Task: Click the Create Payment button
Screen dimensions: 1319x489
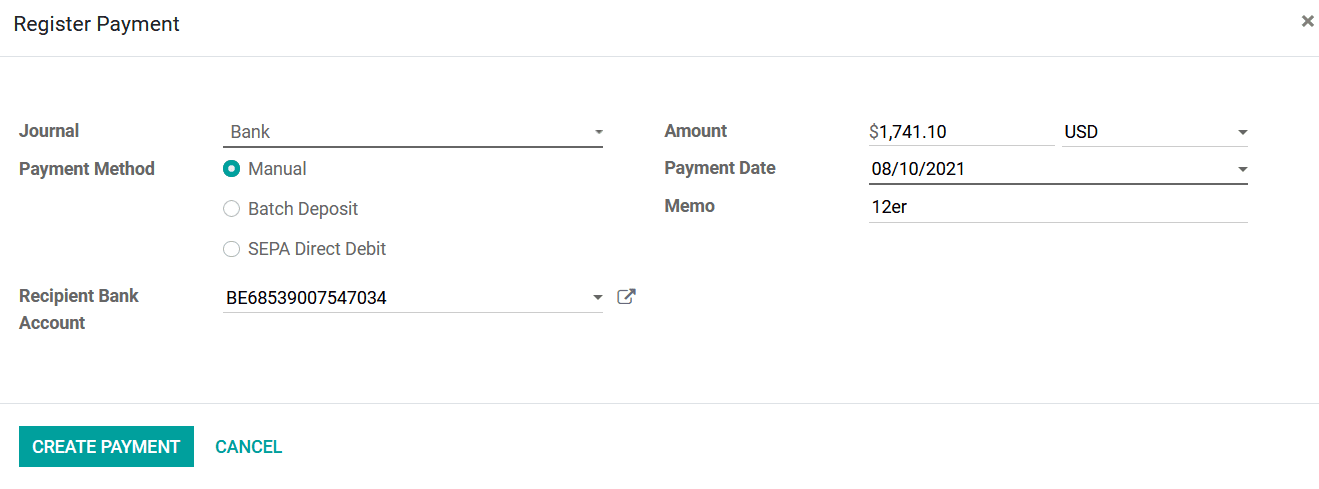Action: click(x=106, y=447)
